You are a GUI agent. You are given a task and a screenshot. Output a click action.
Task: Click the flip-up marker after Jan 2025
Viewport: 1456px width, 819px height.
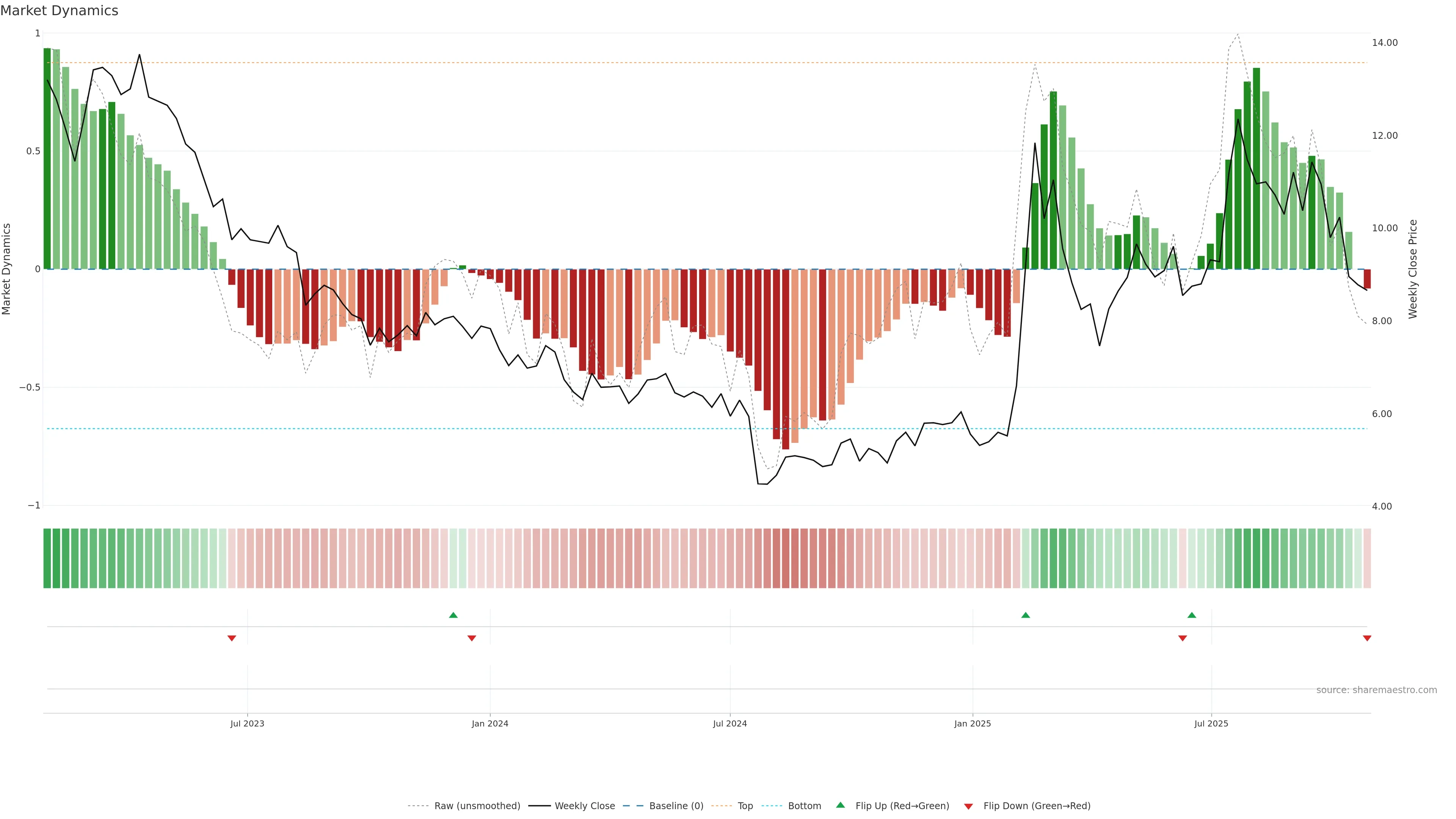(1025, 615)
